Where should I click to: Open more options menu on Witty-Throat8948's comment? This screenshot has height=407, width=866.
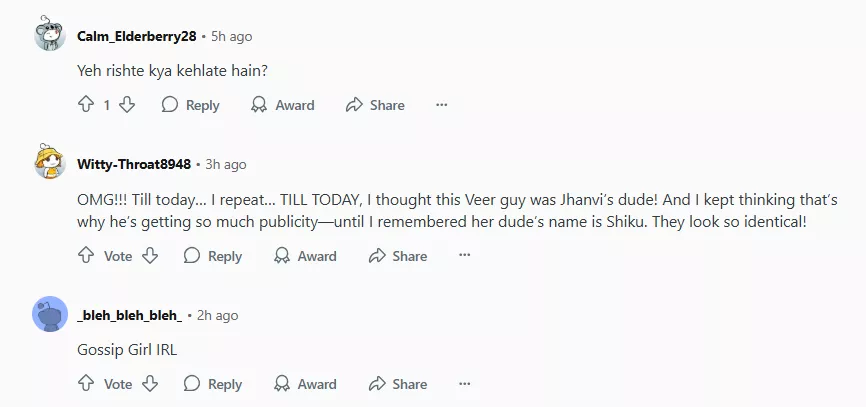coord(464,256)
